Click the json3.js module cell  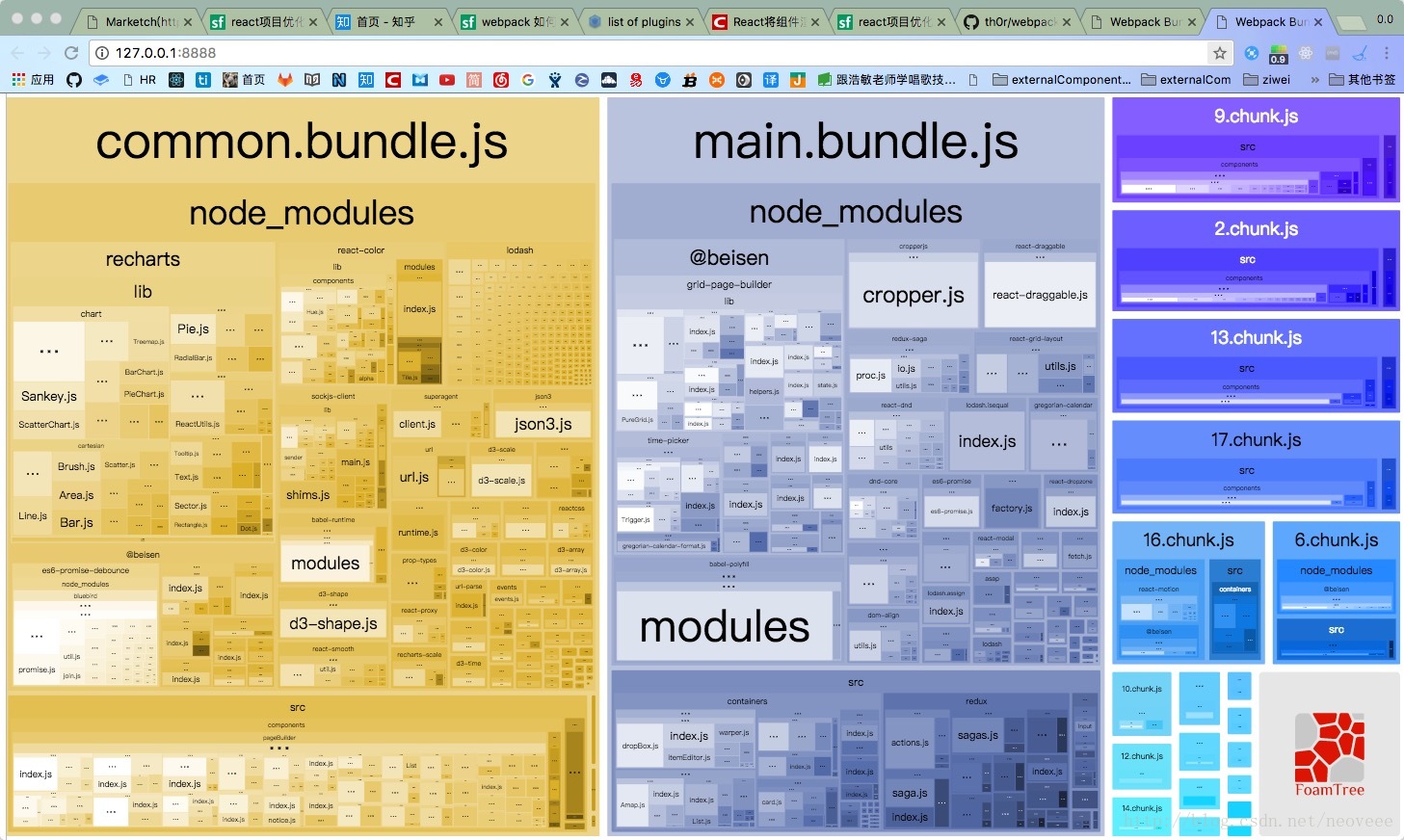(x=543, y=424)
